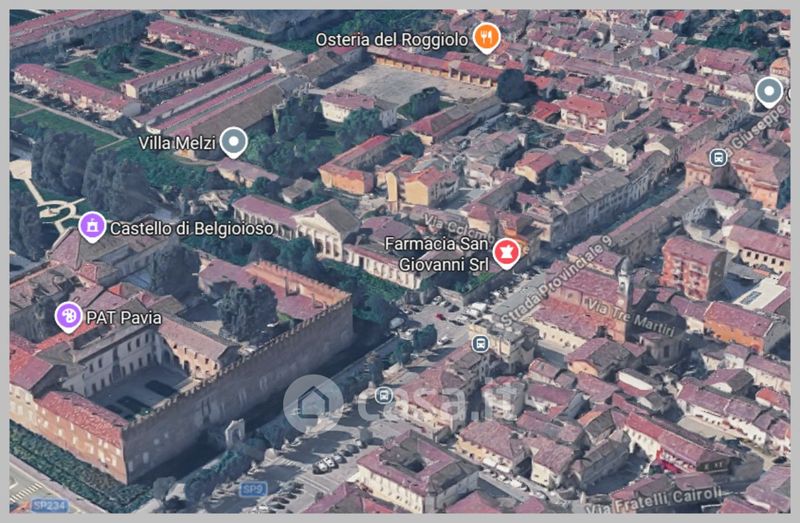The height and width of the screenshot is (523, 800).
Task: Open the Osteria del Roggiolo text label
Action: (391, 39)
